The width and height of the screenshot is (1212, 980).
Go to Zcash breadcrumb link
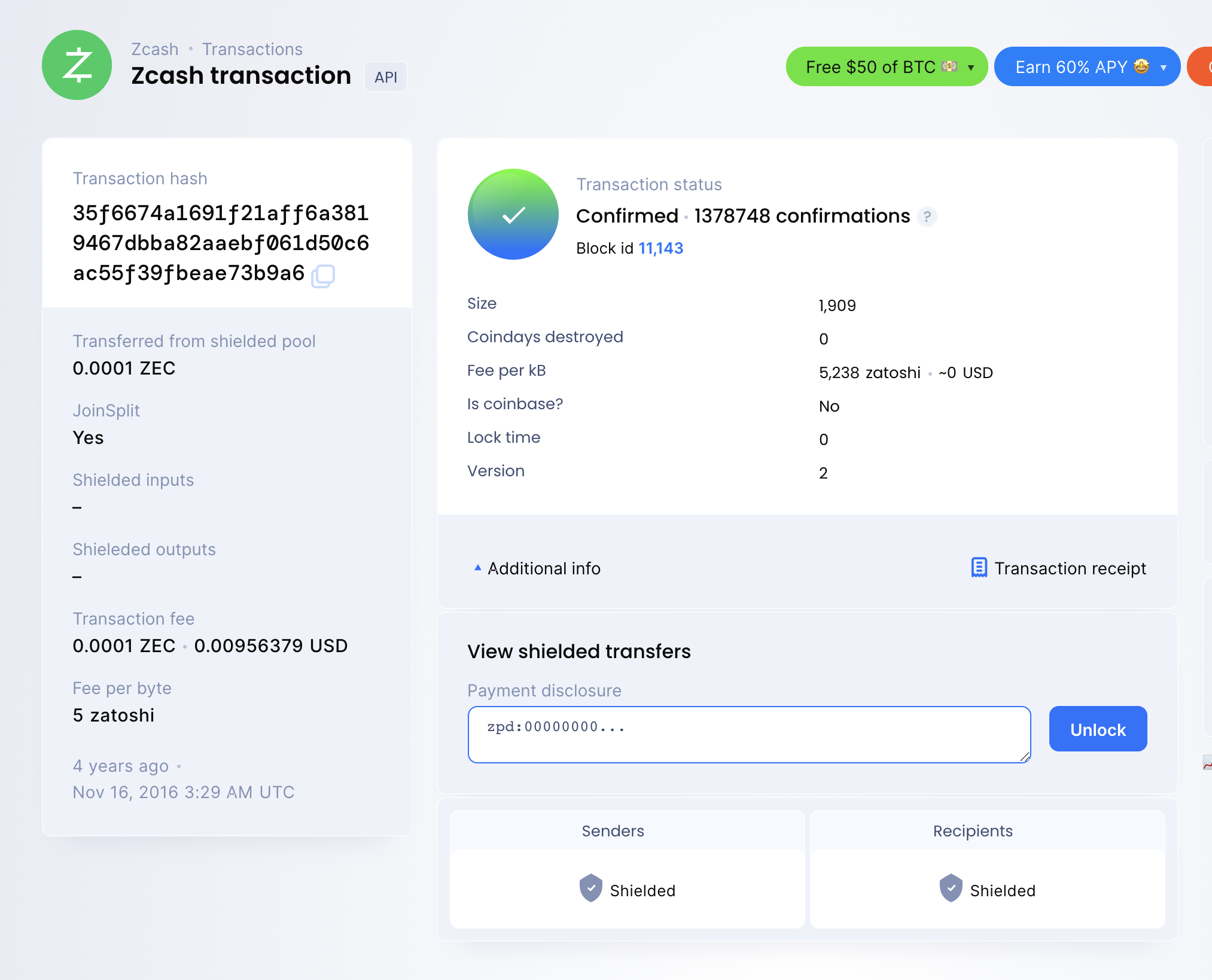[154, 49]
